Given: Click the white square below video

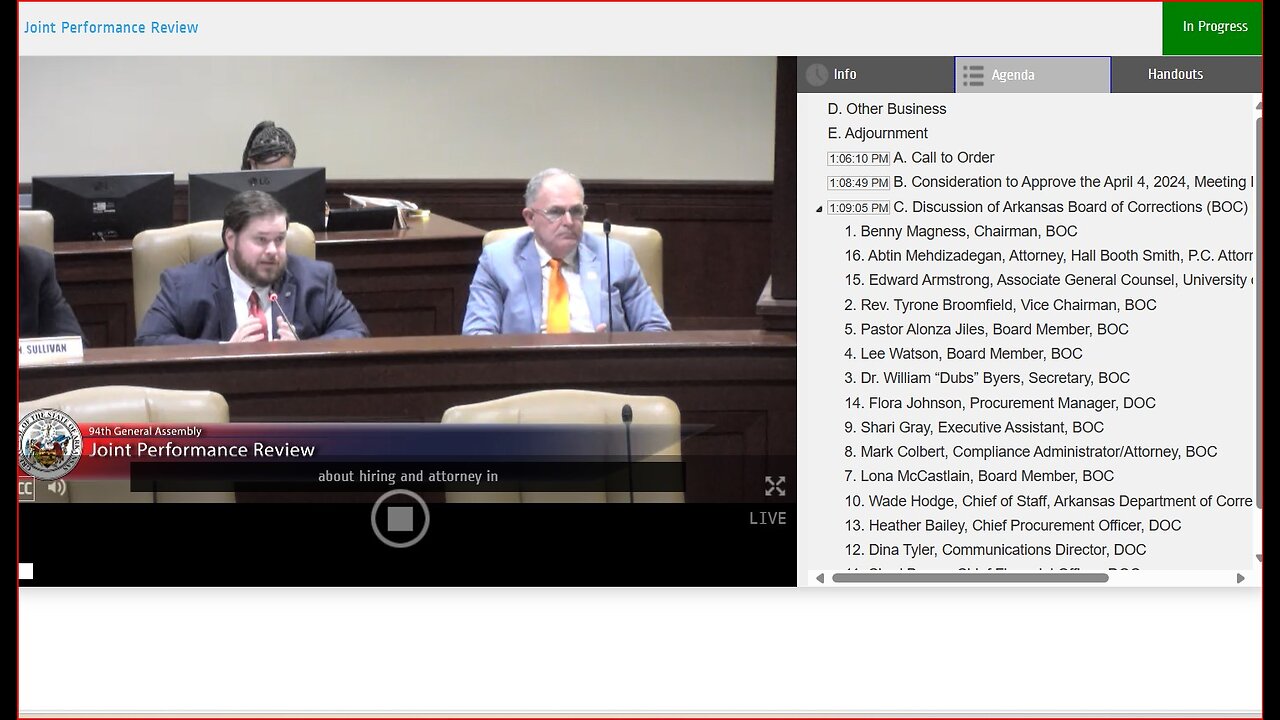Looking at the screenshot, I should pyautogui.click(x=26, y=571).
